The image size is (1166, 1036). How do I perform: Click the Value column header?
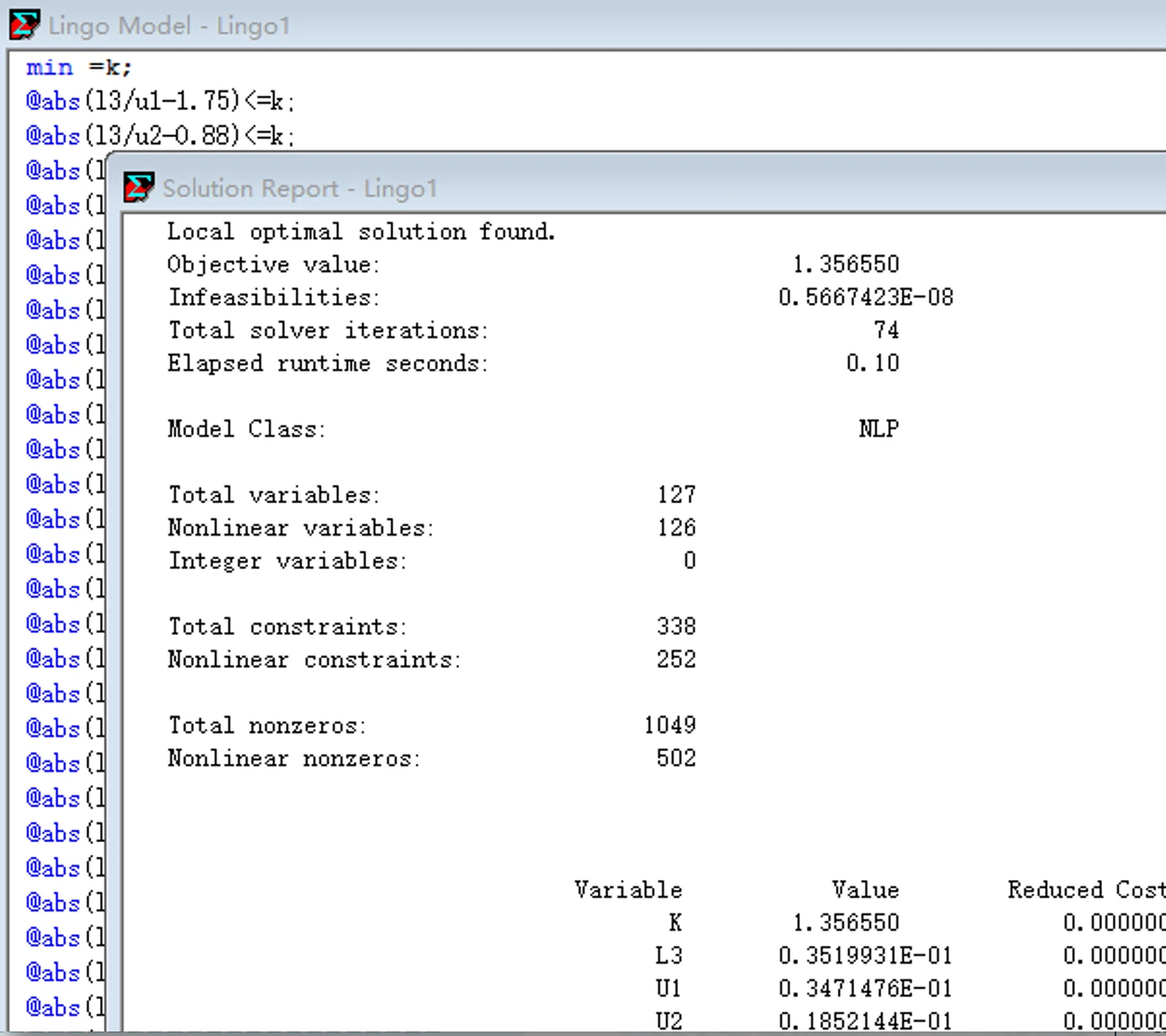tap(866, 890)
